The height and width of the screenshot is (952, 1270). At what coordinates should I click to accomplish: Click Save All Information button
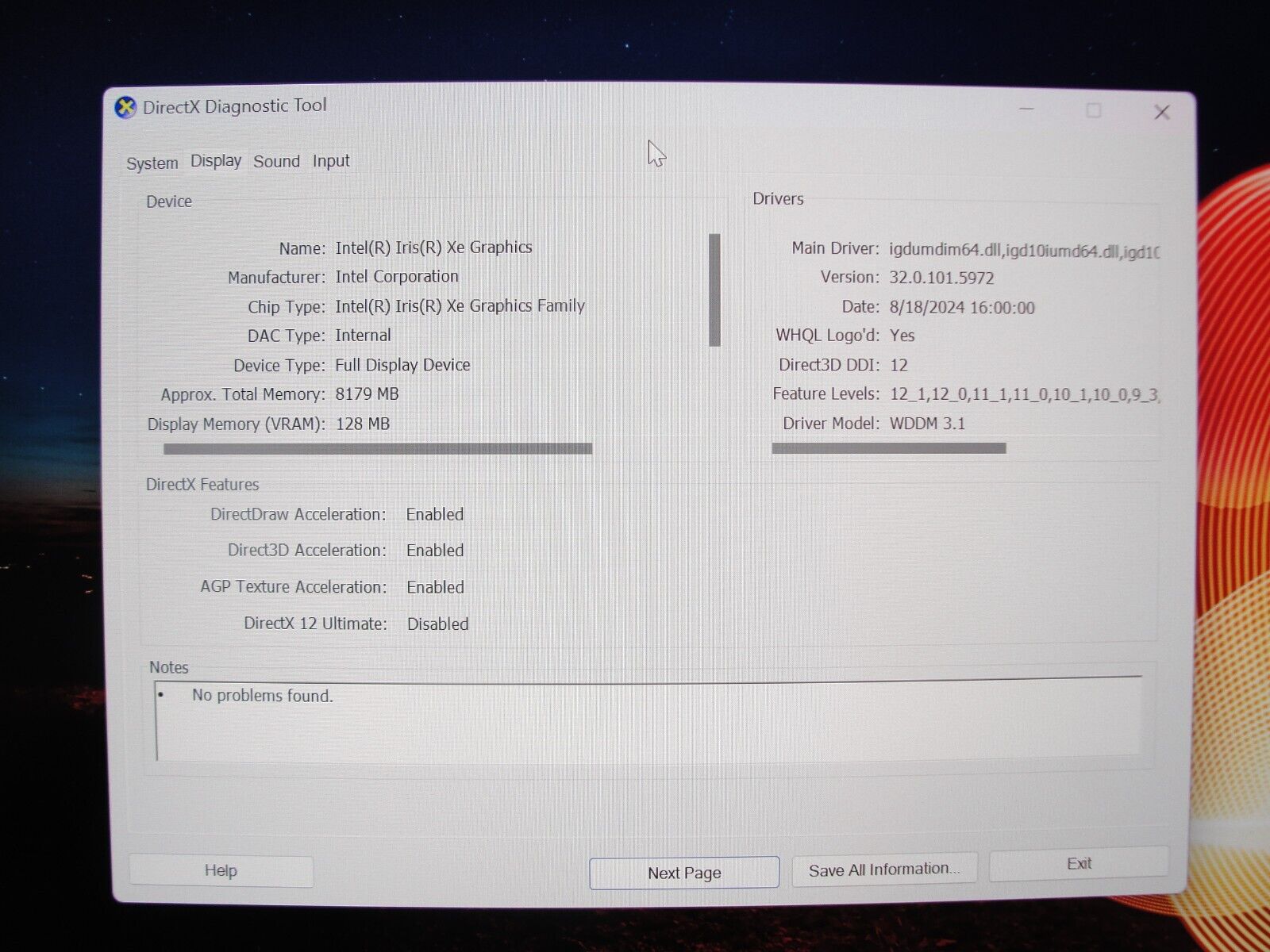click(884, 869)
